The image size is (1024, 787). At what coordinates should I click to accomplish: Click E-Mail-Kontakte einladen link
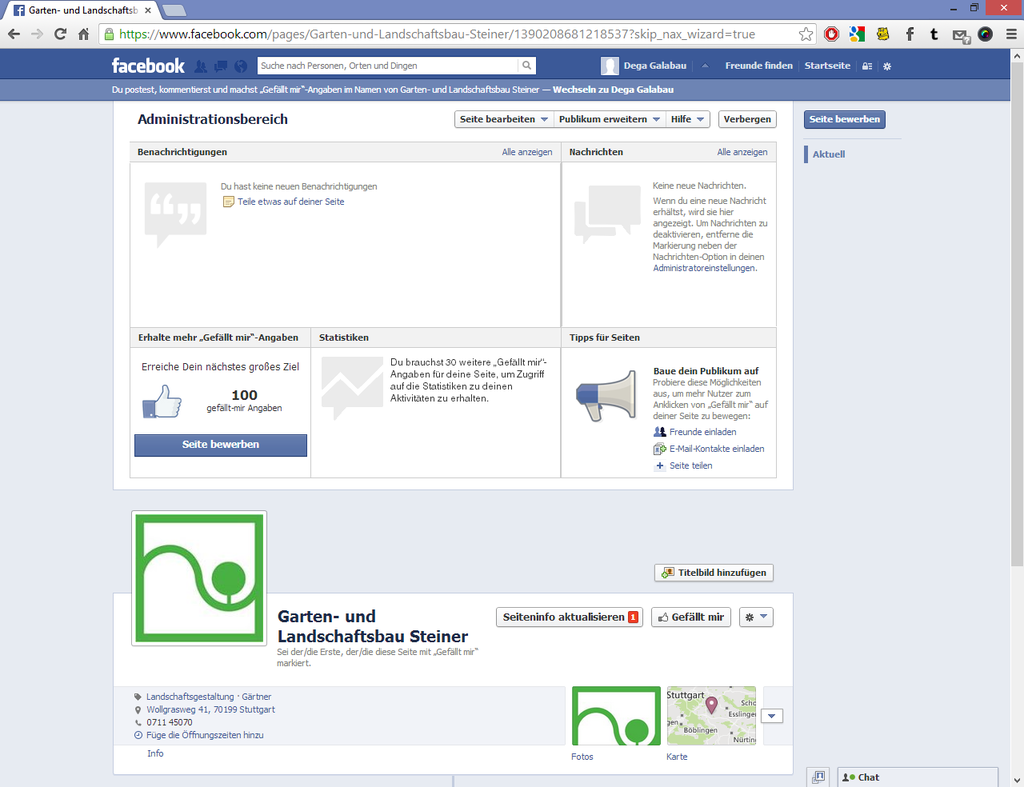pyautogui.click(x=716, y=449)
